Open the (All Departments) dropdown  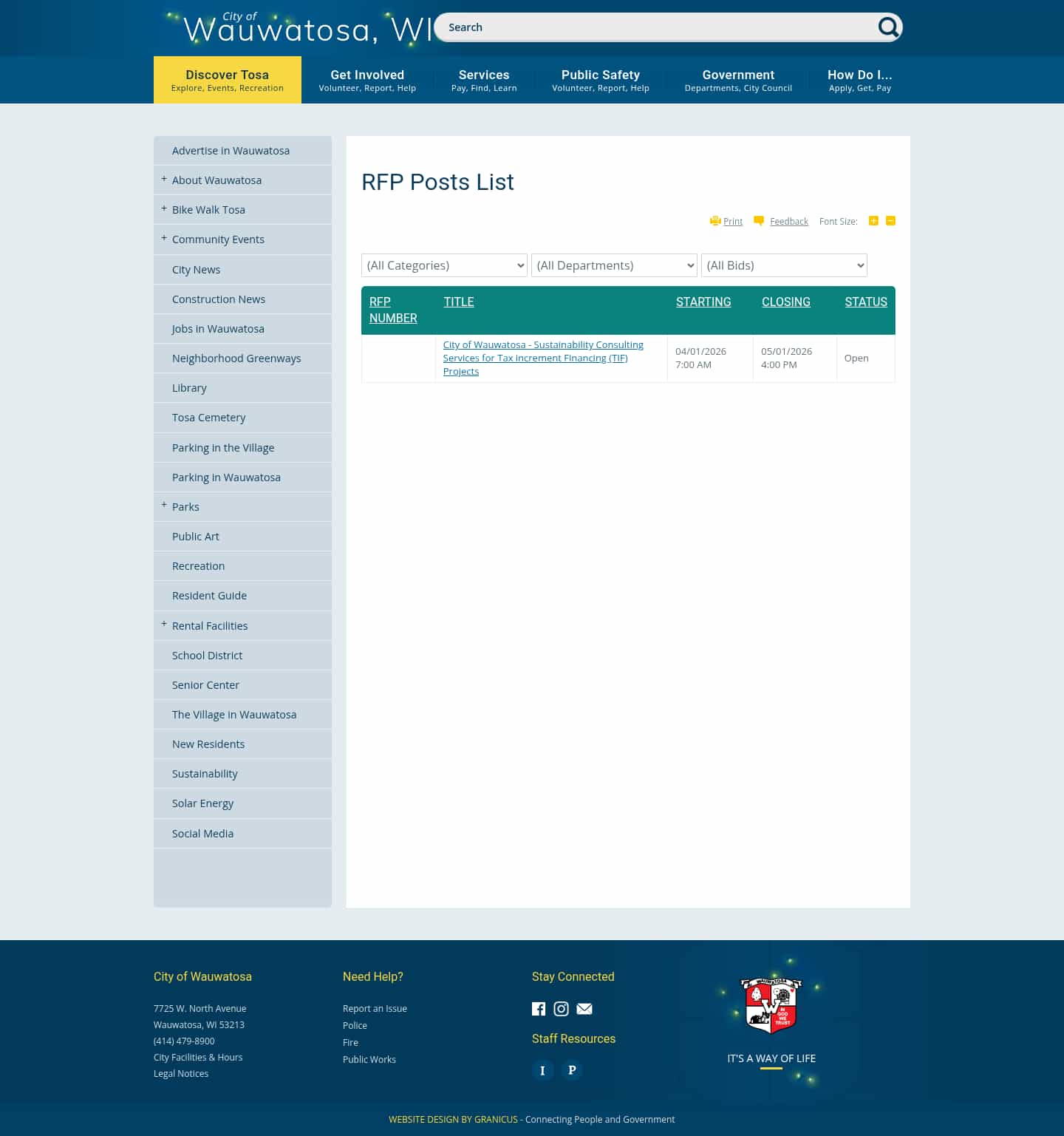pyautogui.click(x=614, y=265)
